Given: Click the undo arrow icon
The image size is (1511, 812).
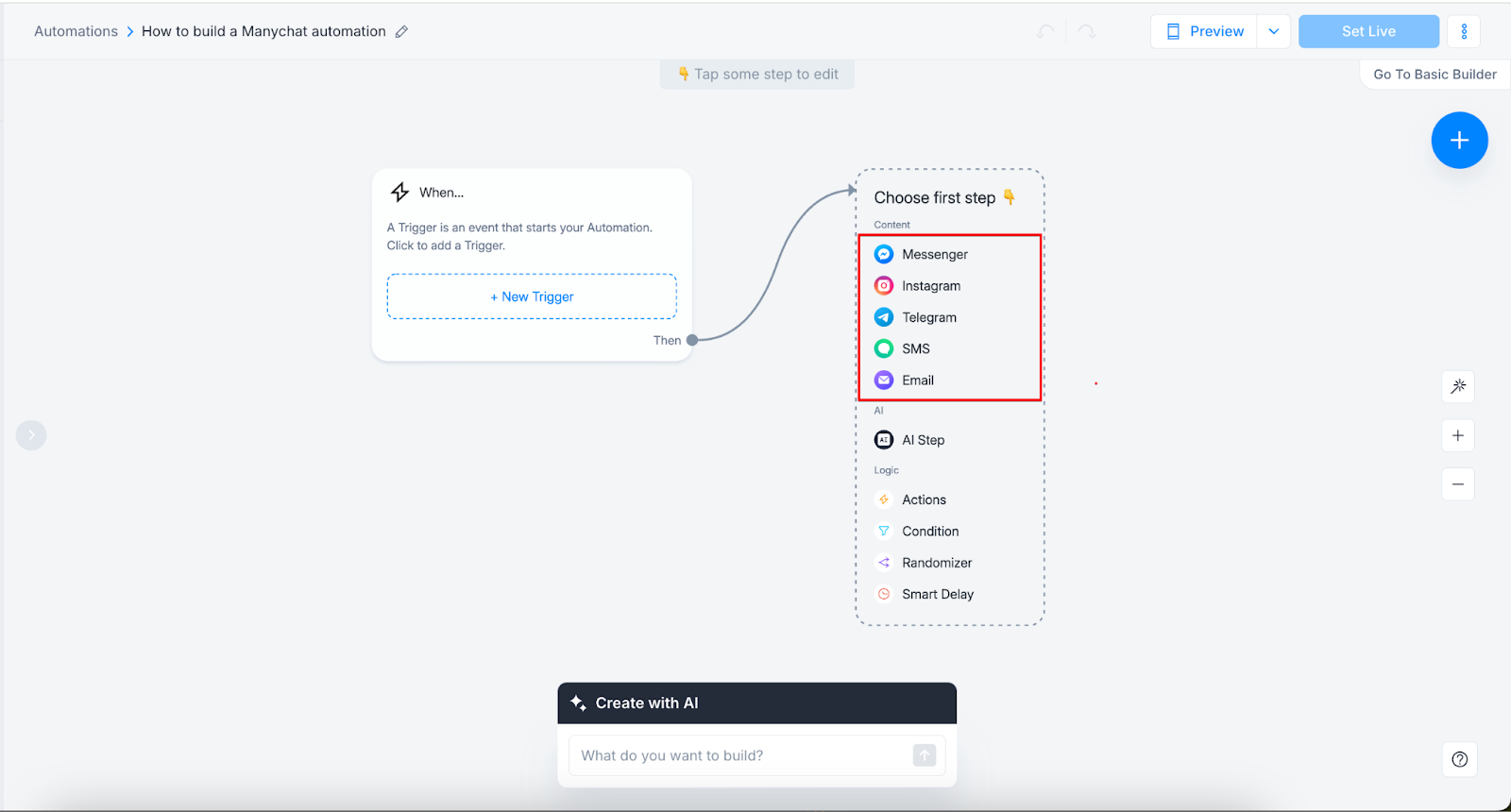Looking at the screenshot, I should tap(1045, 31).
